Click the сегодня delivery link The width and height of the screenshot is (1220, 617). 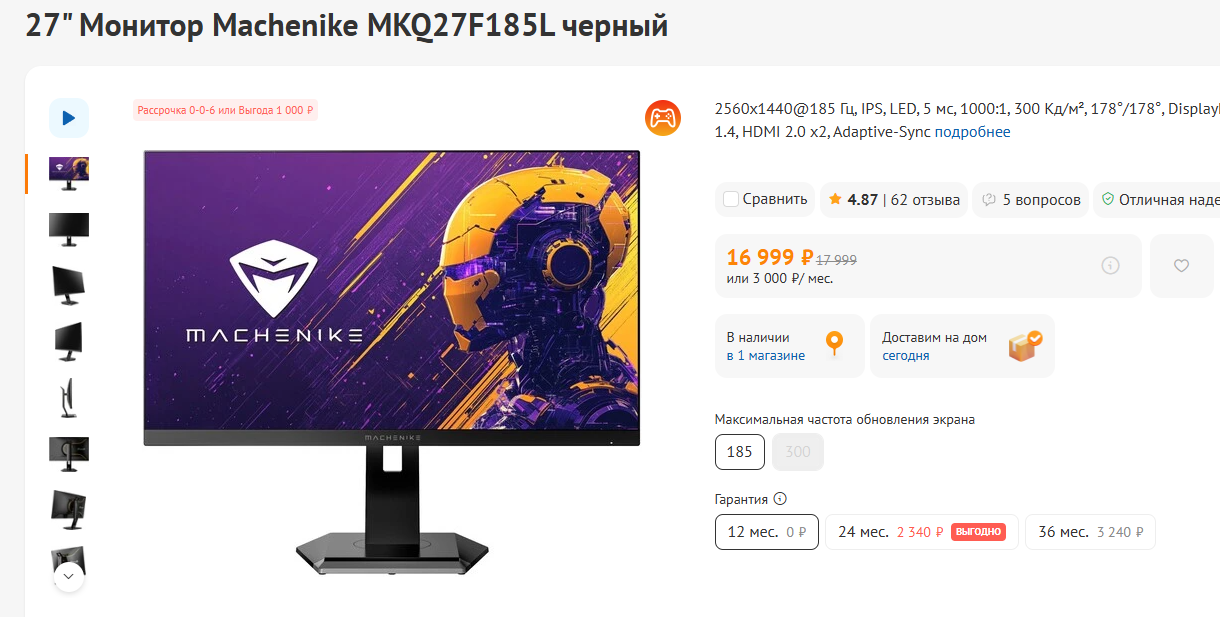[x=906, y=355]
